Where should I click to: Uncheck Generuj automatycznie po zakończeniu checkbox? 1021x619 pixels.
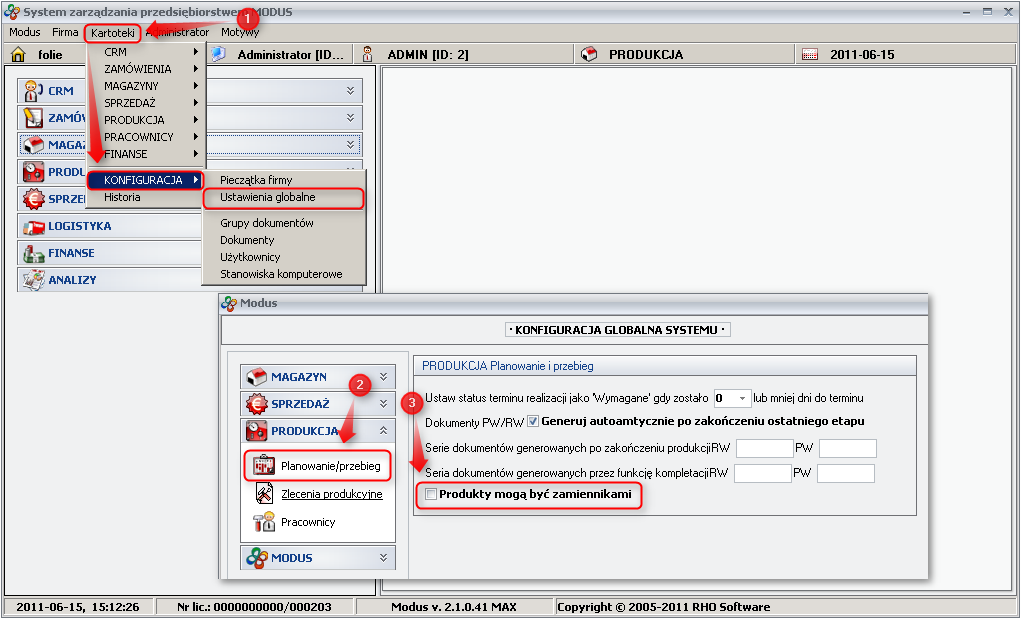tap(533, 421)
